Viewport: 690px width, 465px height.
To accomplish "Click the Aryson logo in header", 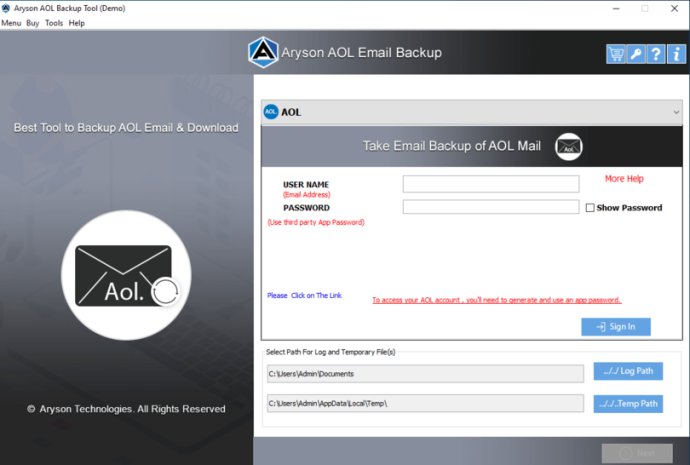I will [263, 52].
